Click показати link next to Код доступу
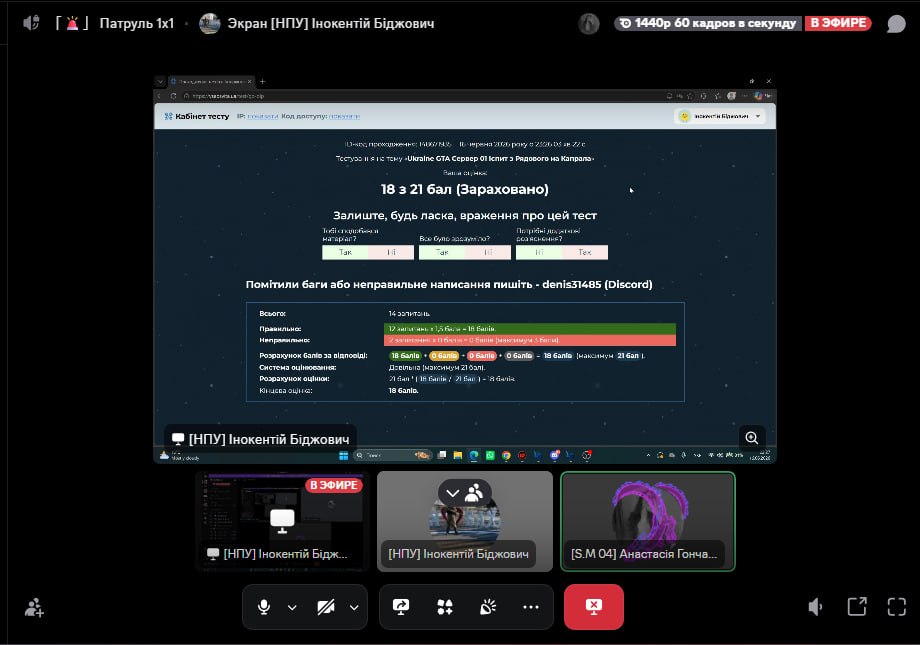920x645 pixels. (344, 116)
